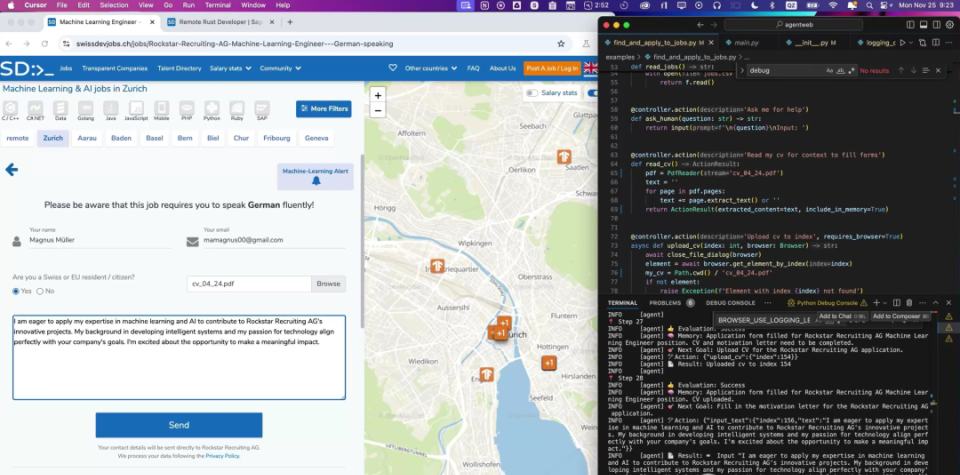Filter jobs by SAP icon

pos(262,110)
